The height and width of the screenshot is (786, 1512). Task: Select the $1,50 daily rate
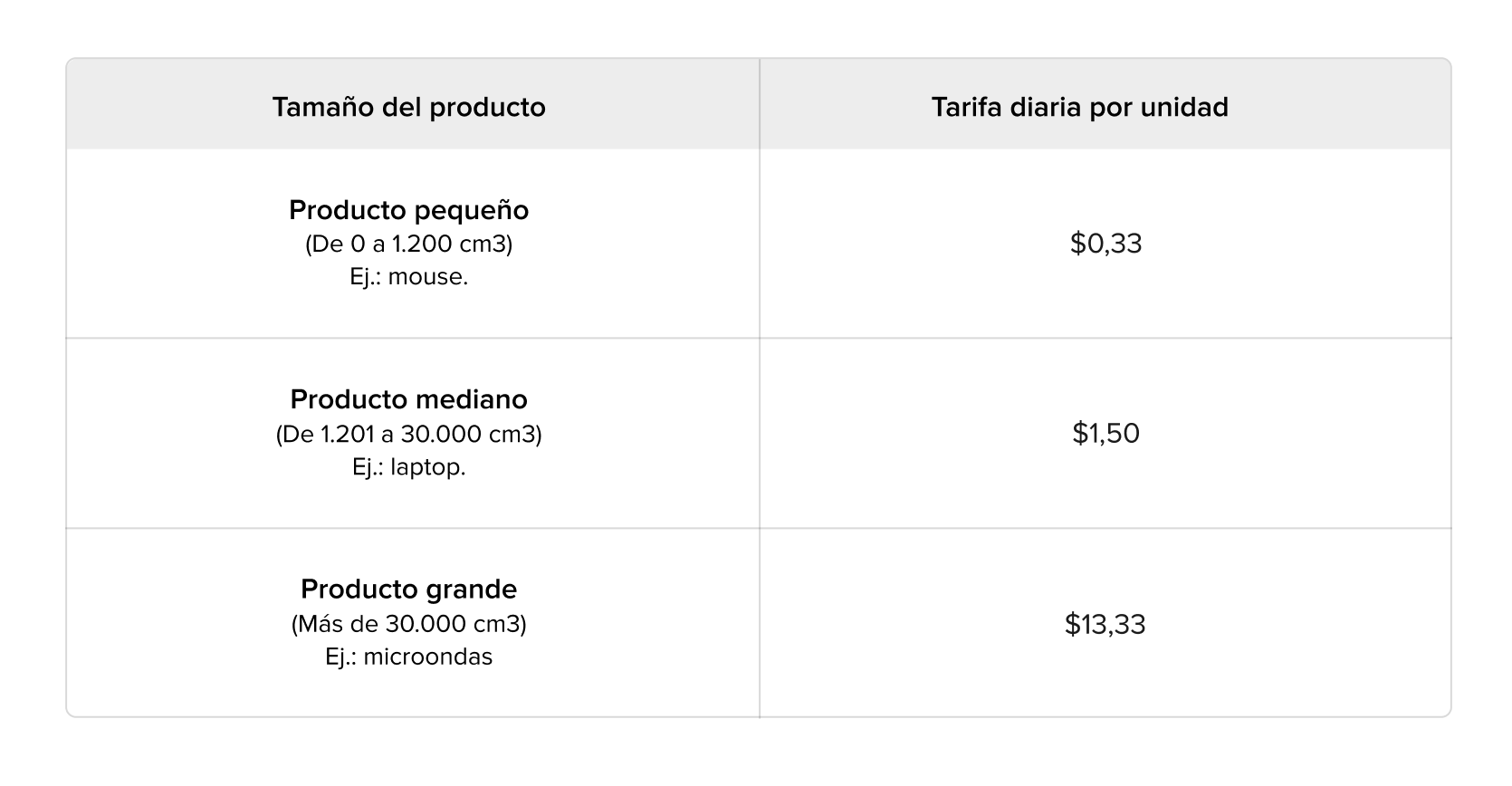click(x=1105, y=433)
